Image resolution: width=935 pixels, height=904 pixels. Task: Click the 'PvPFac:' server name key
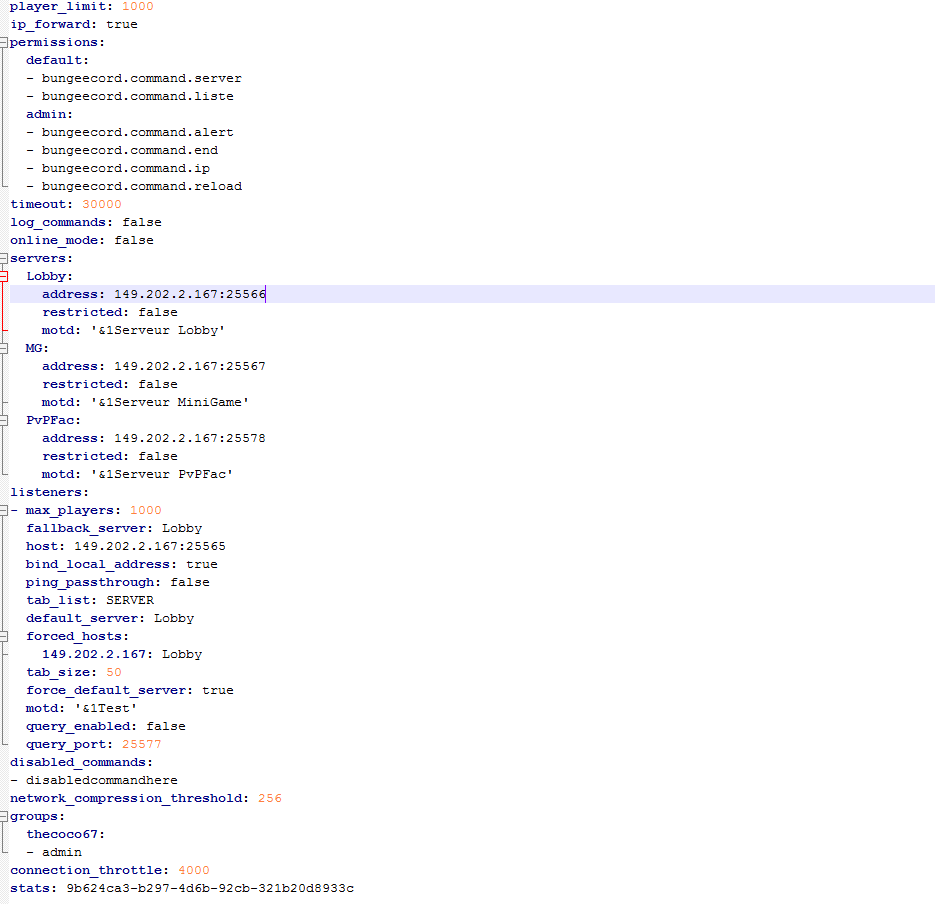pyautogui.click(x=53, y=420)
